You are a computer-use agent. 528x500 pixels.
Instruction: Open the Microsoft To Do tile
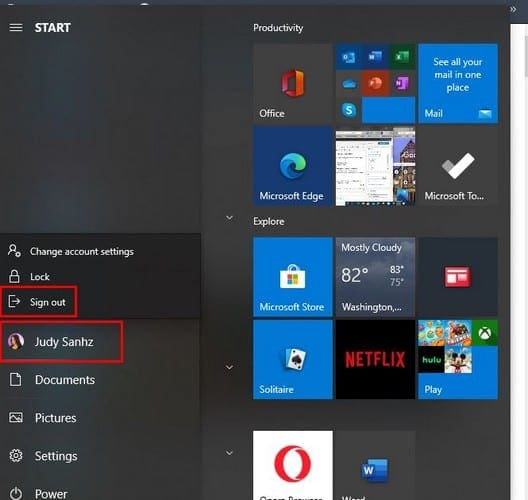tap(458, 166)
